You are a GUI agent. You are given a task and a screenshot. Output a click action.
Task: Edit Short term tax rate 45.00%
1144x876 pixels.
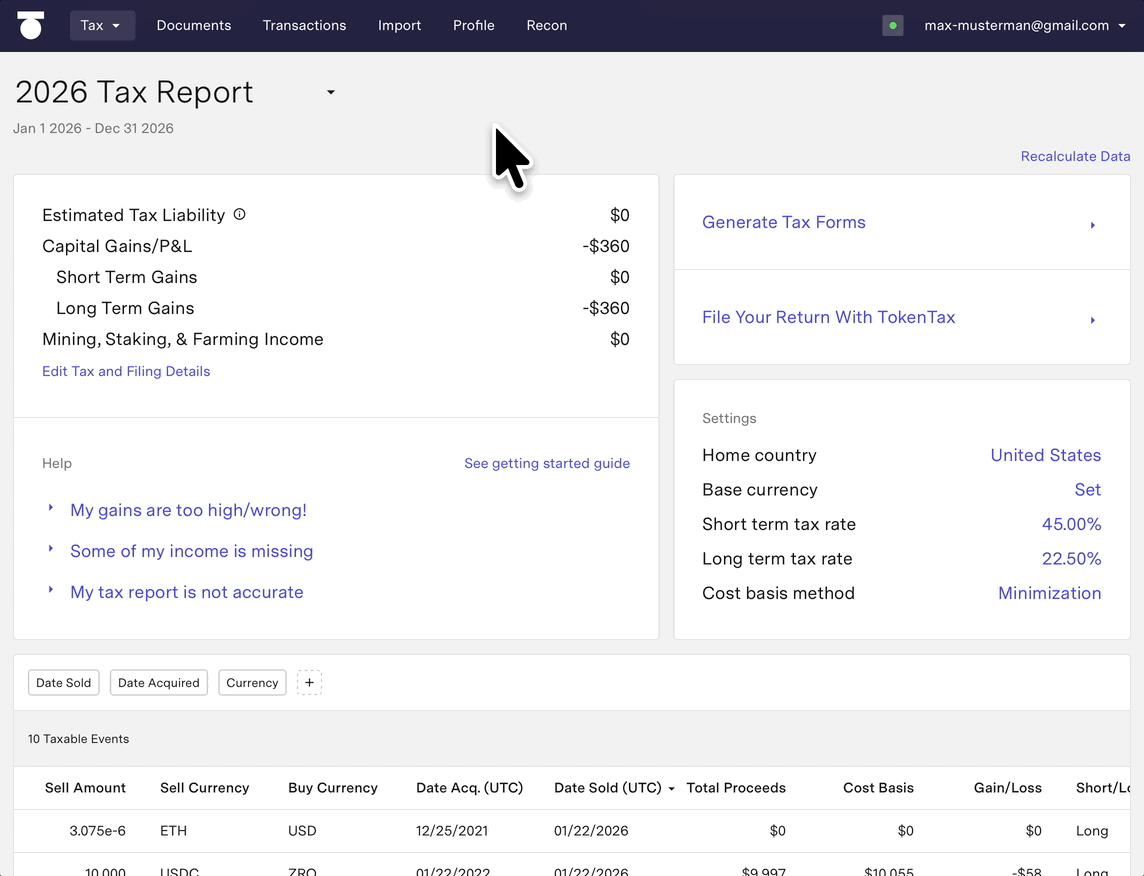click(x=1071, y=524)
